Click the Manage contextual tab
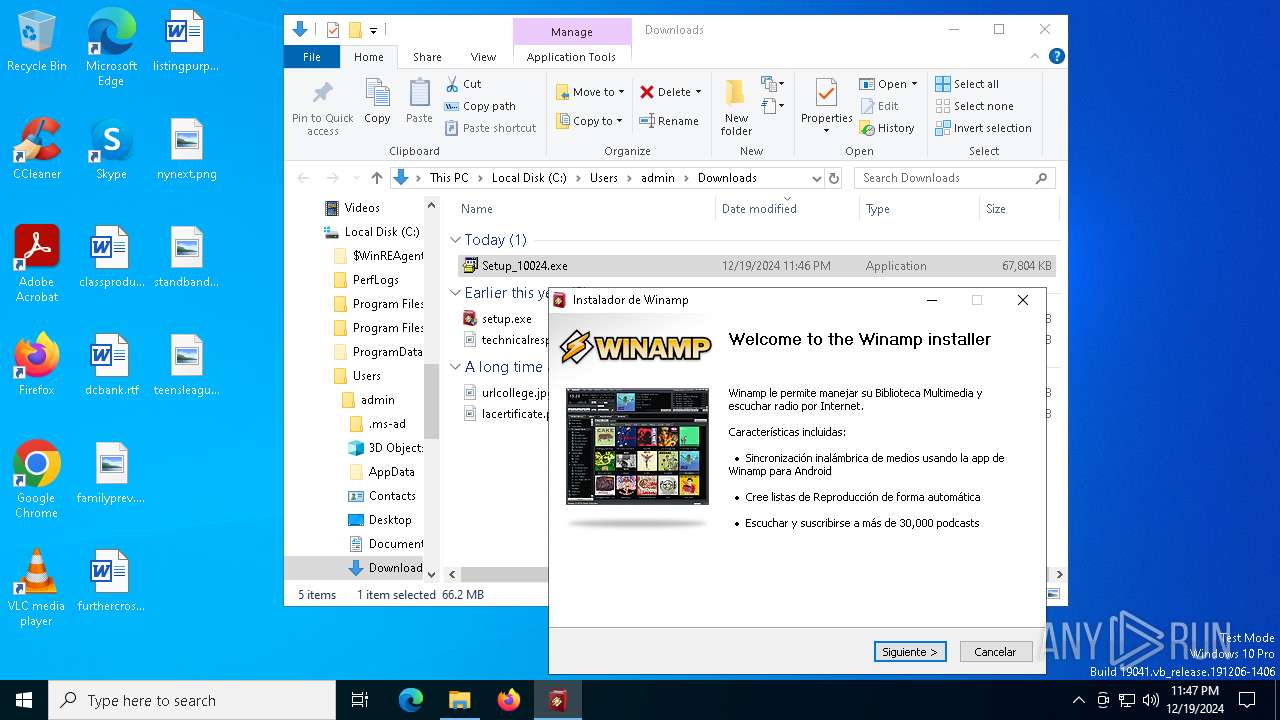The image size is (1280, 720). tap(572, 32)
